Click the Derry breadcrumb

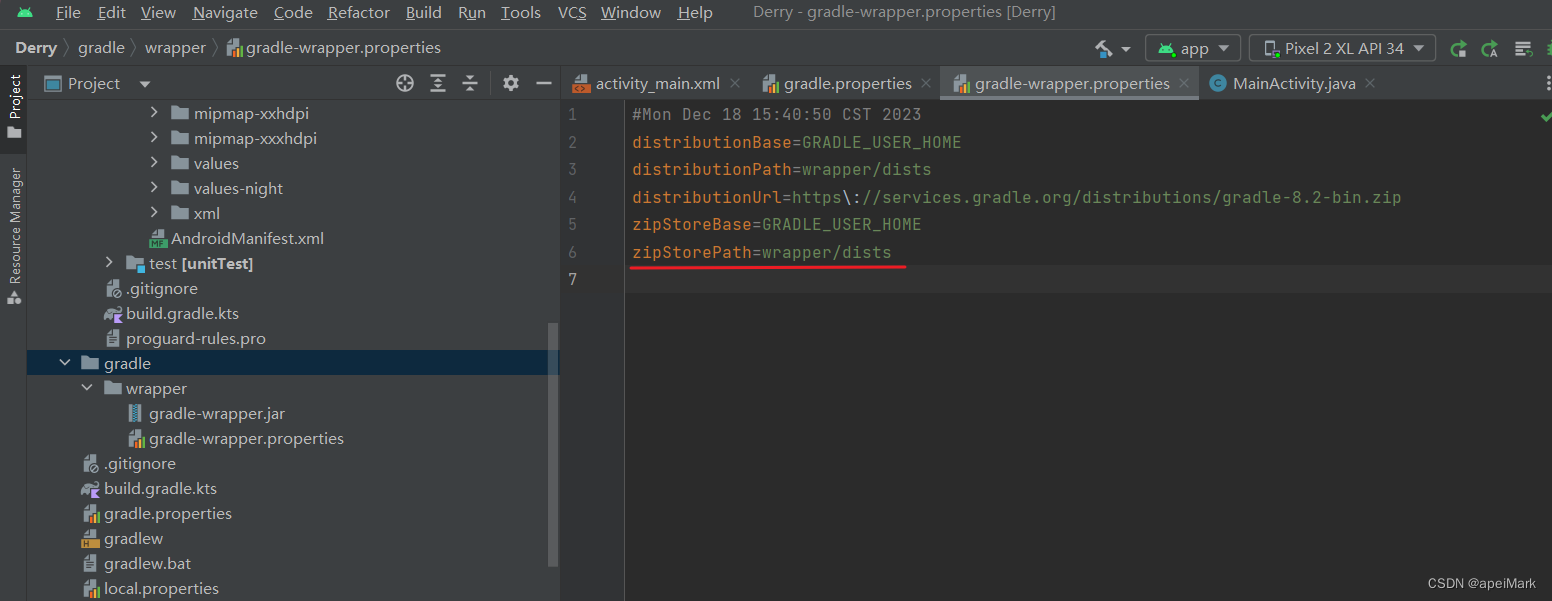[x=36, y=48]
